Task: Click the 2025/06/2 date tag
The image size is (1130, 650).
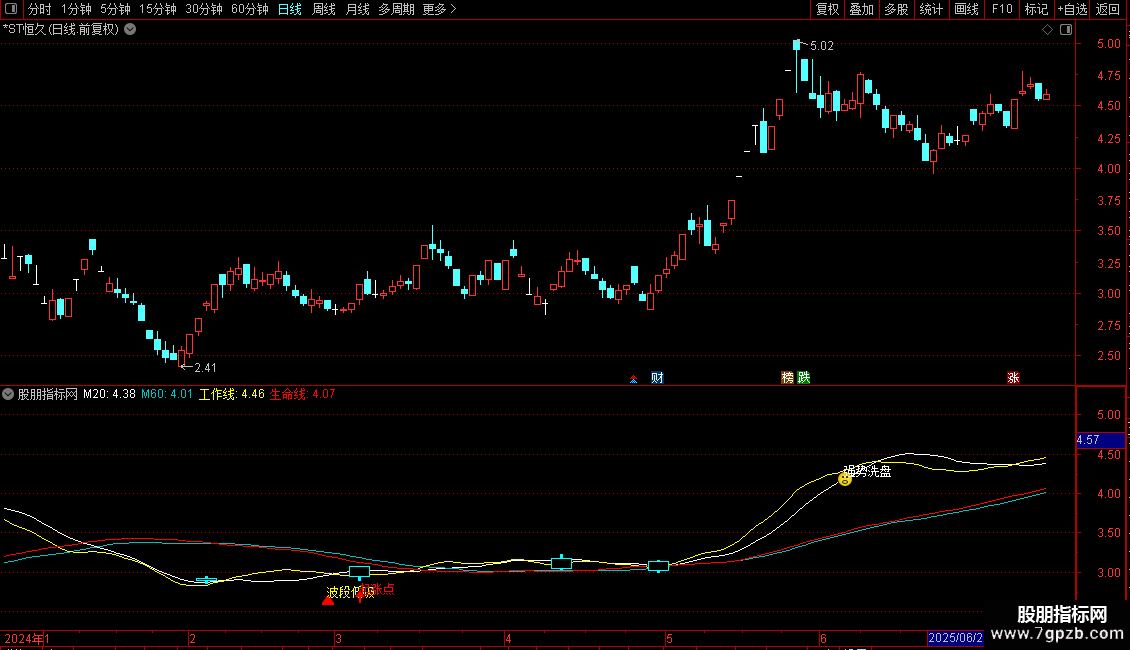Action: (955, 638)
